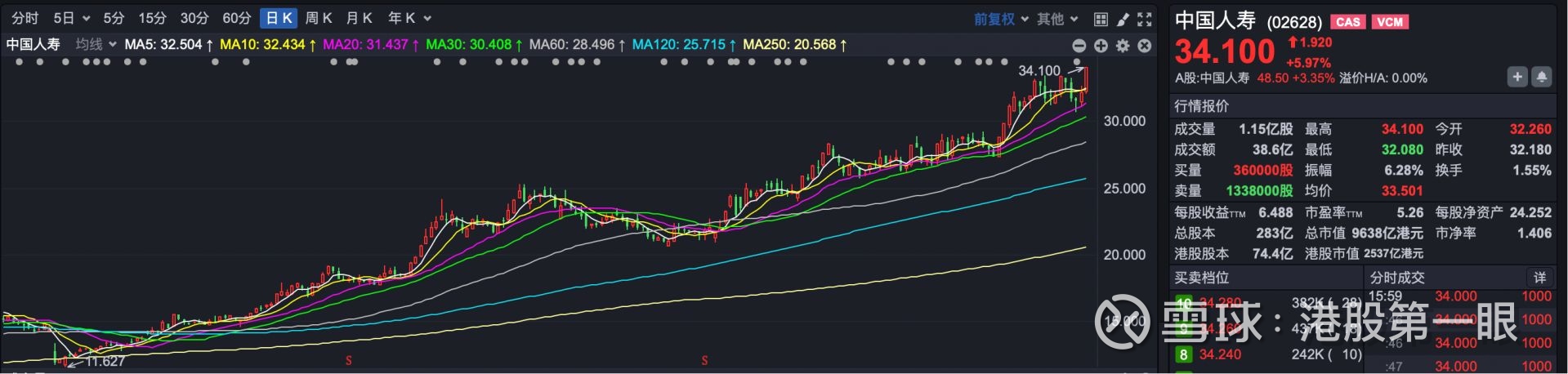Screen dimensions: 1568x374
Task: Click the 每股净资产 value 24.252
Action: tap(1530, 212)
